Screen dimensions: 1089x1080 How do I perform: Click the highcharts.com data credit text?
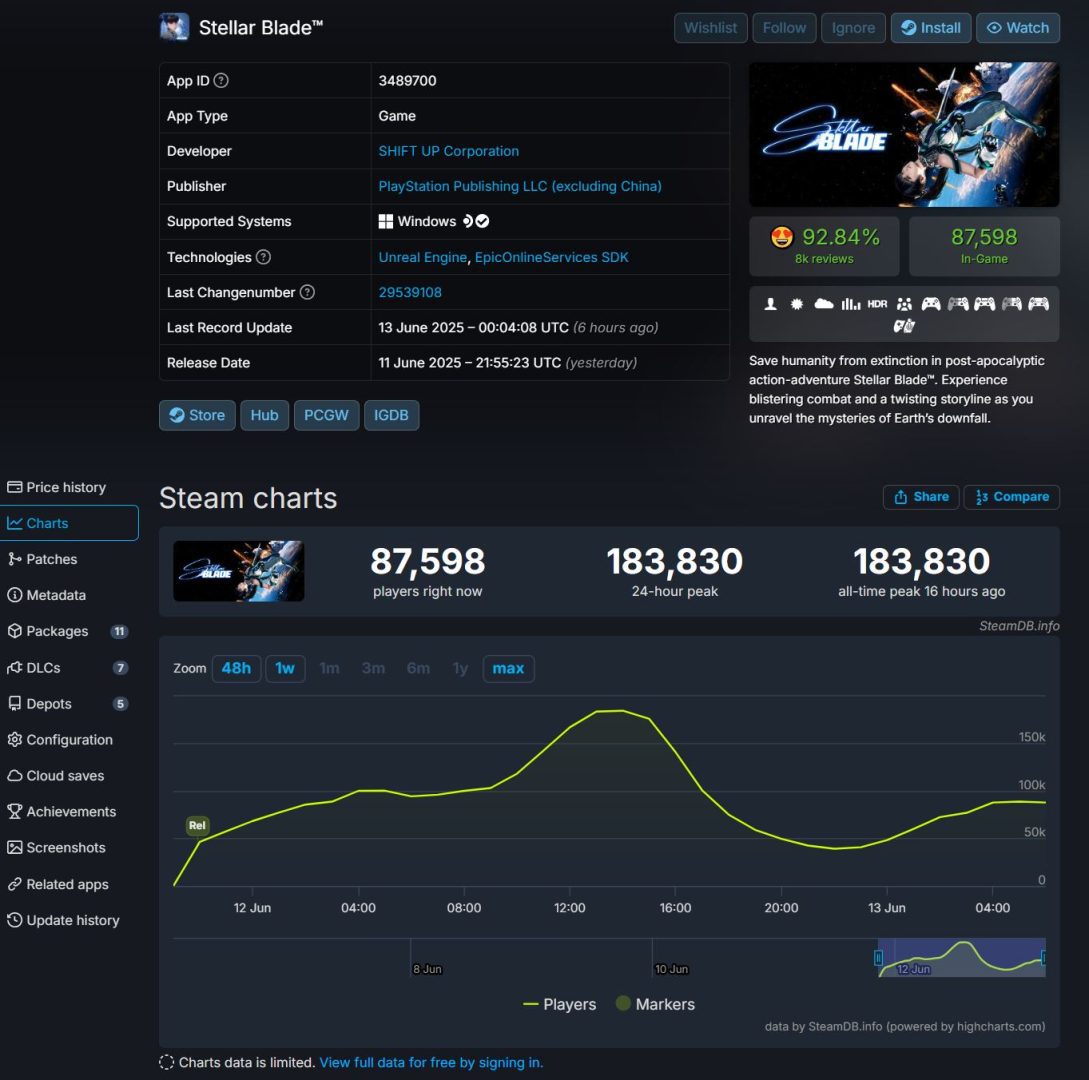click(x=904, y=1027)
